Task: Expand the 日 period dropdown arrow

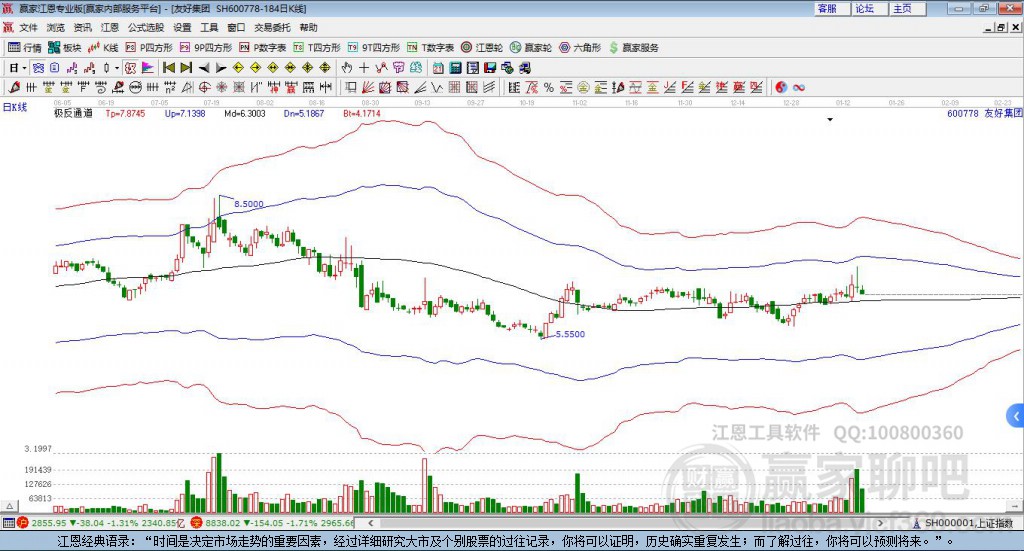Action: (24, 68)
